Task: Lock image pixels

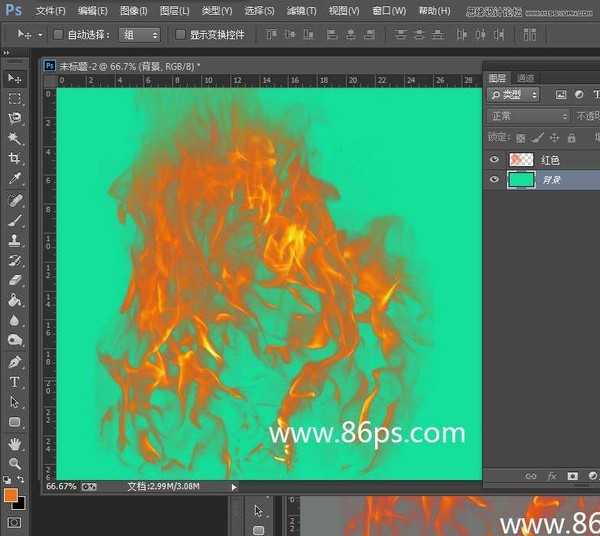Action: (x=538, y=138)
